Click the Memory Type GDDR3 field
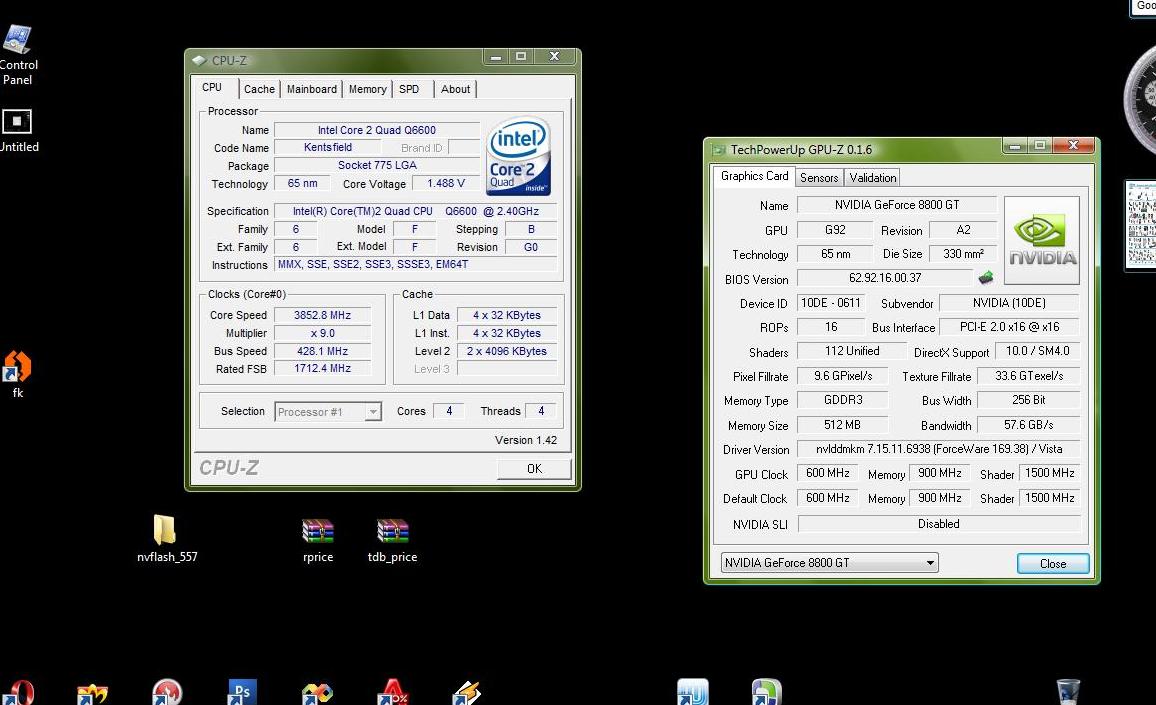 (843, 400)
